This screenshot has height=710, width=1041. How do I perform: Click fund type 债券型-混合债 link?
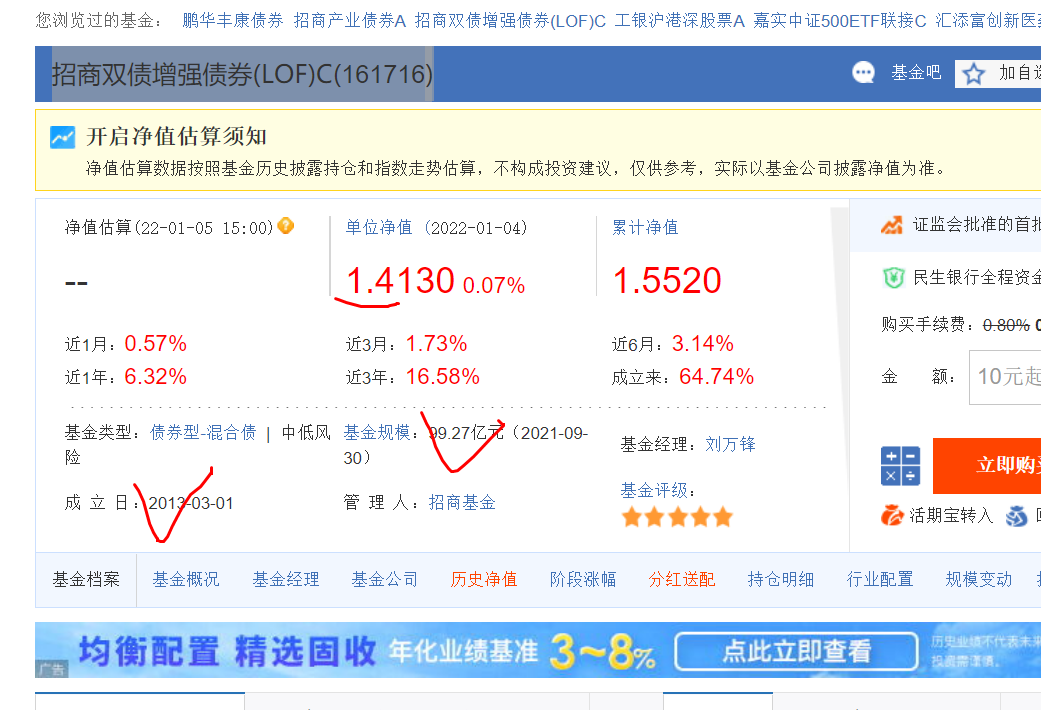tap(203, 433)
